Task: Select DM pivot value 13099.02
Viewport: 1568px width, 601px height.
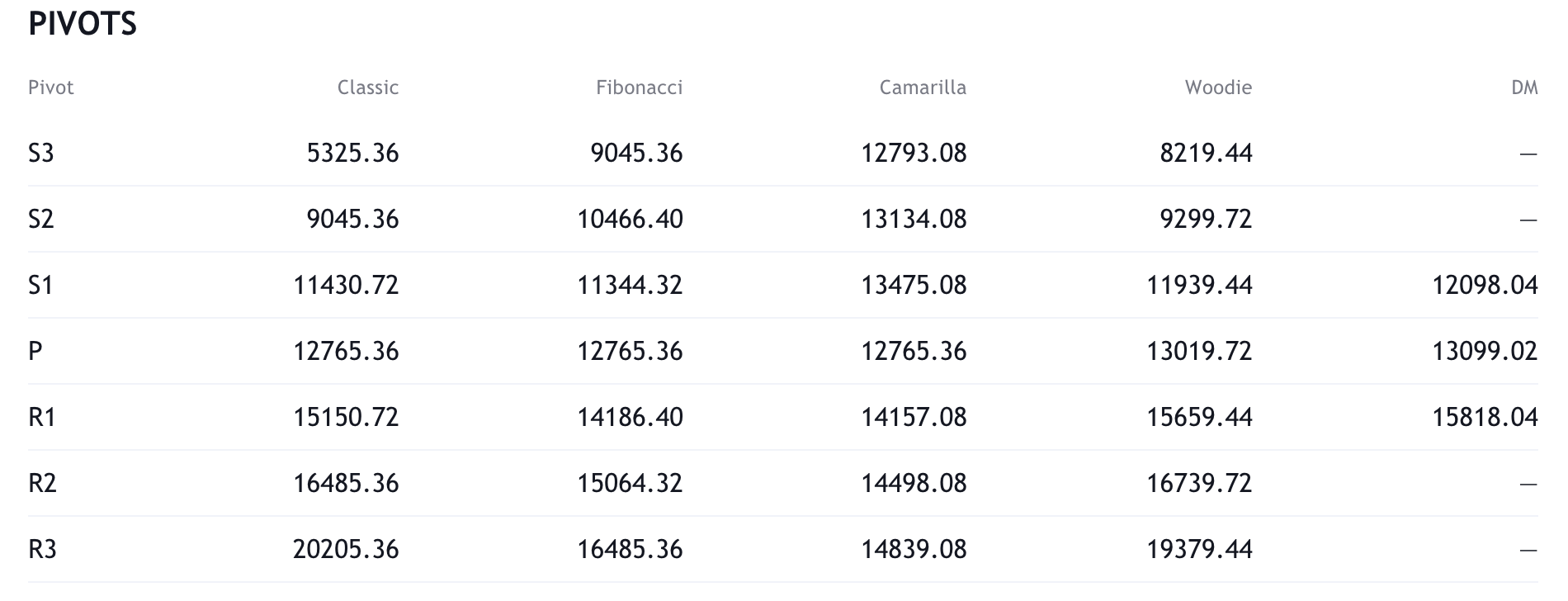Action: tap(1485, 351)
